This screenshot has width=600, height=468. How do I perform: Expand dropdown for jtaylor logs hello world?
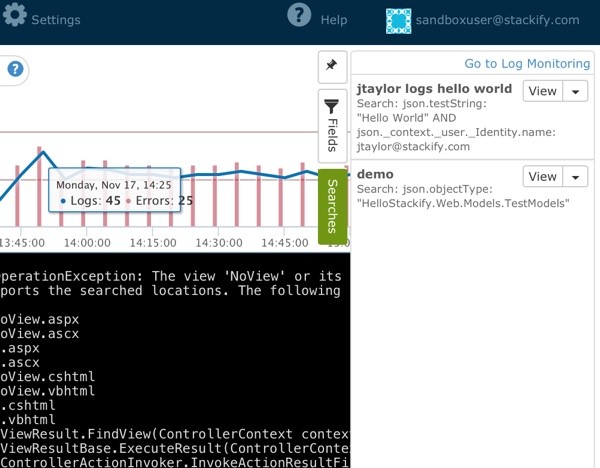575,91
